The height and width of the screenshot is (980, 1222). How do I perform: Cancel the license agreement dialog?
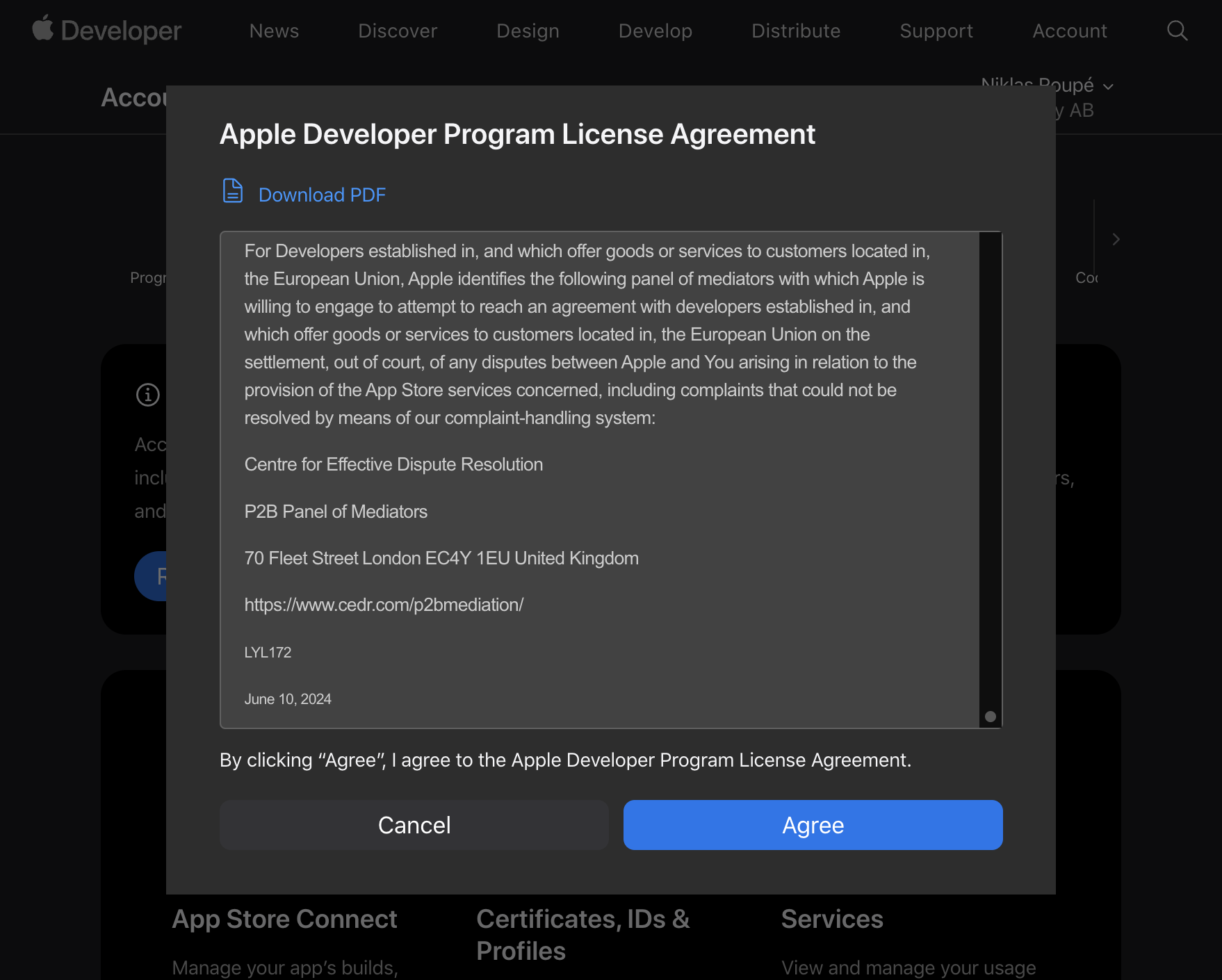414,825
